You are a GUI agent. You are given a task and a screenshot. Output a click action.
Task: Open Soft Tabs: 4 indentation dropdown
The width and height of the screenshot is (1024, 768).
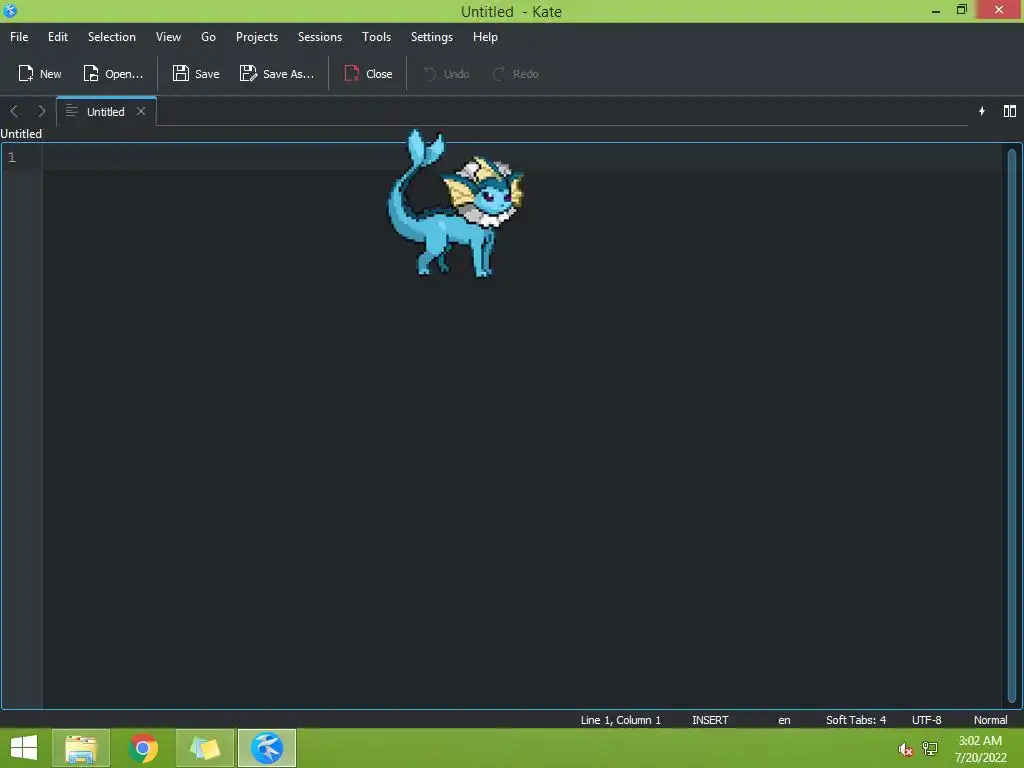click(856, 720)
